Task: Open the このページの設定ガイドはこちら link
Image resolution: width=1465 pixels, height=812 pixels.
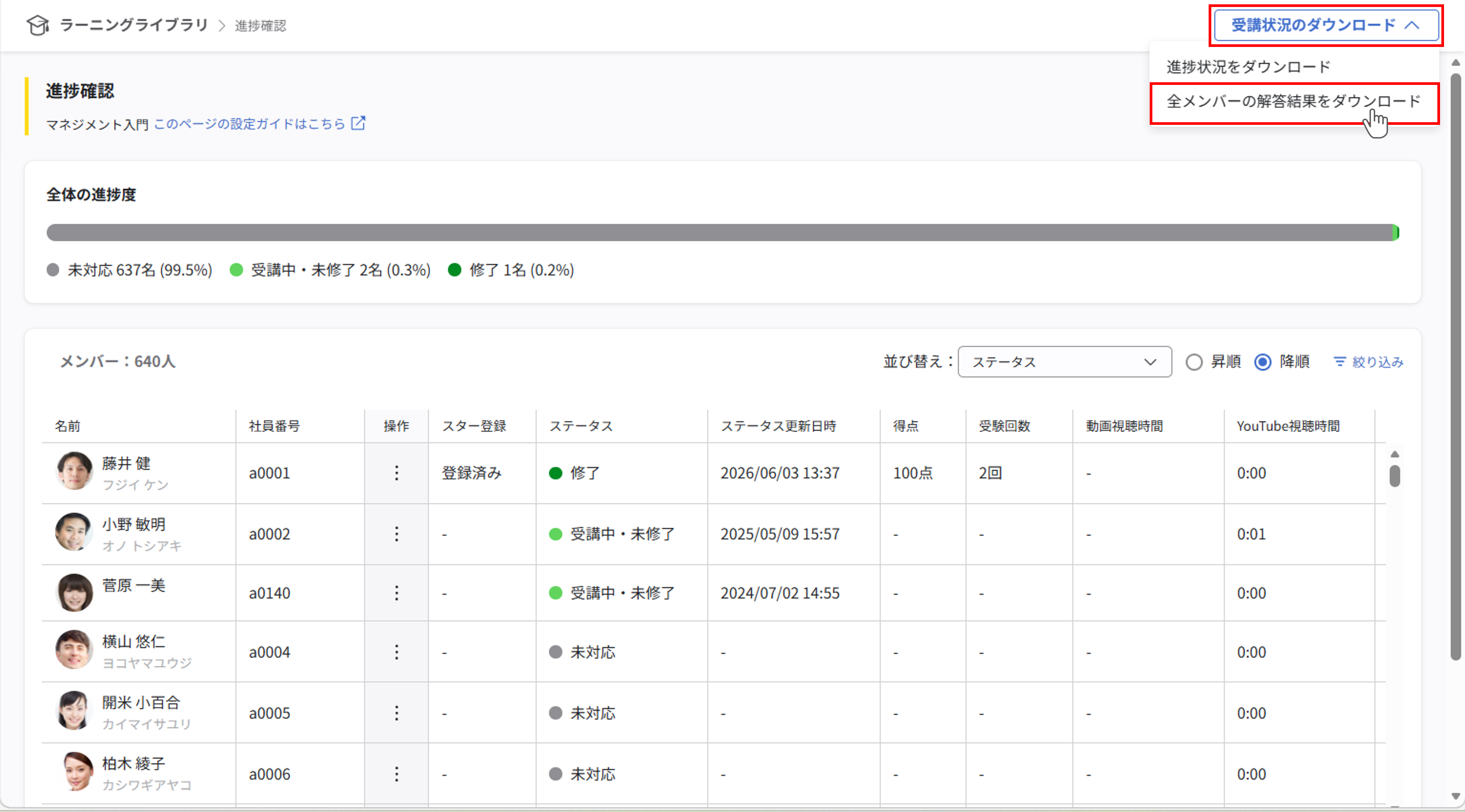Action: pos(250,124)
